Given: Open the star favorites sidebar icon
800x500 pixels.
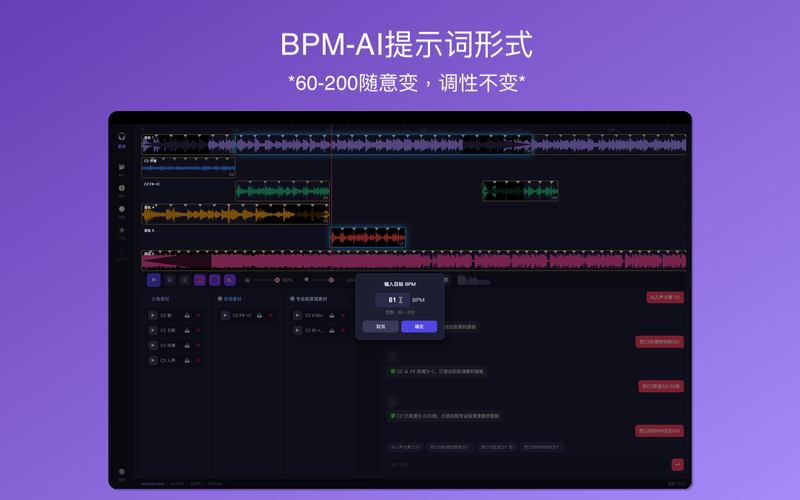Looking at the screenshot, I should click(x=121, y=230).
